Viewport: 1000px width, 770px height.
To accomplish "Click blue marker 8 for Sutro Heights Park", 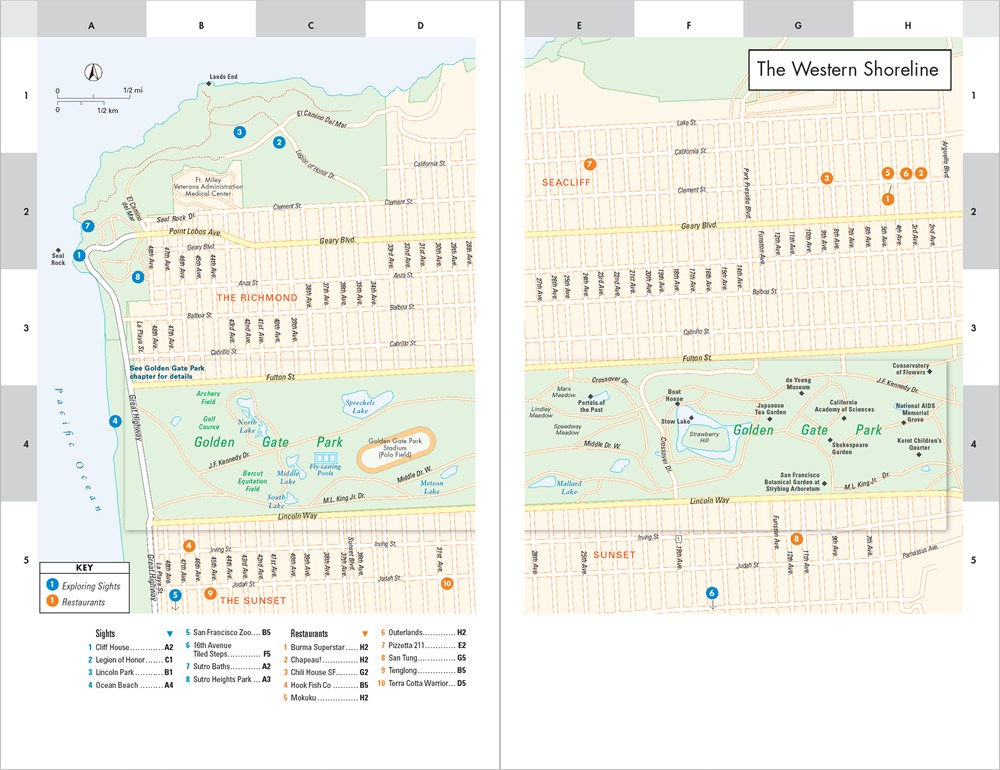I will [139, 277].
